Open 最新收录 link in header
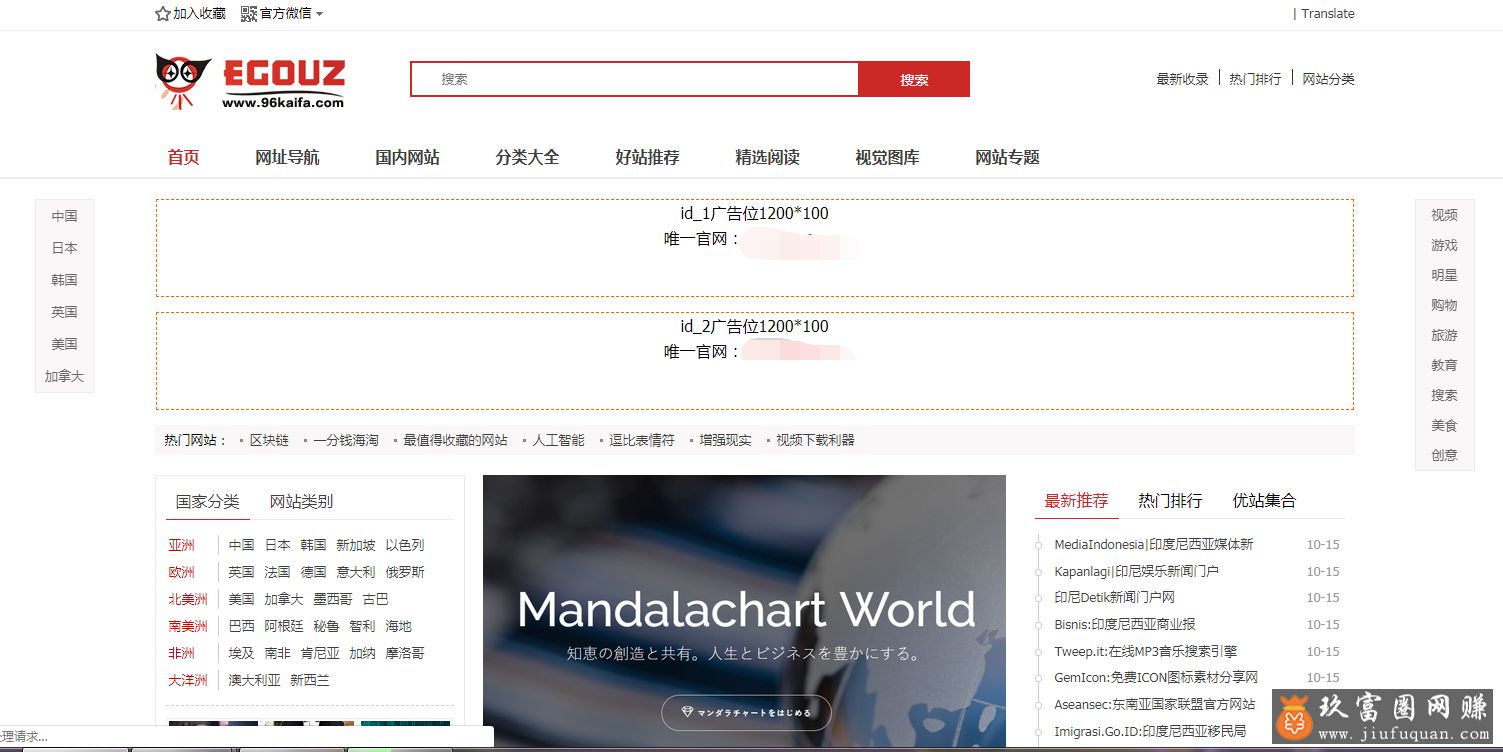Image resolution: width=1503 pixels, height=752 pixels. click(x=1182, y=79)
